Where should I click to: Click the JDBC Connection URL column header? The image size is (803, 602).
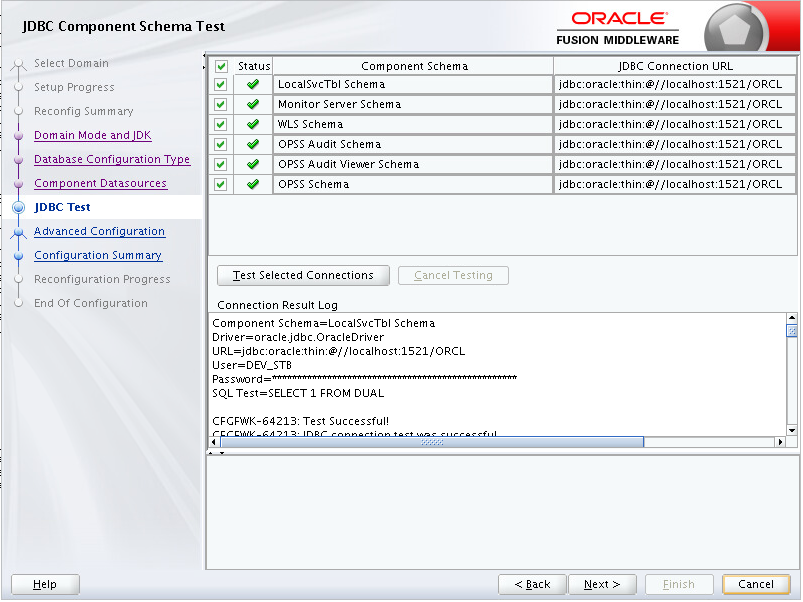(675, 66)
